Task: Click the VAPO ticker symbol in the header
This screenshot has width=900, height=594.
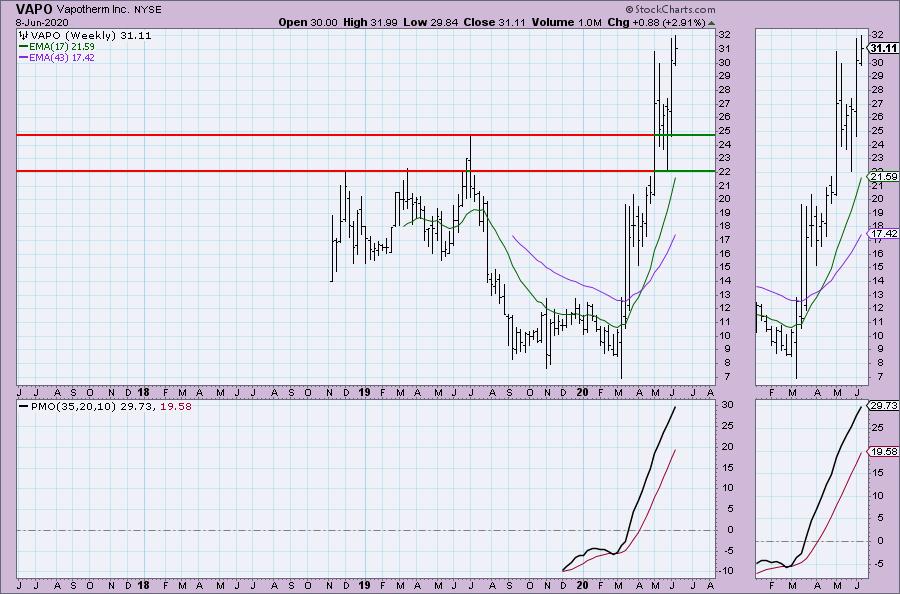Action: pyautogui.click(x=34, y=9)
